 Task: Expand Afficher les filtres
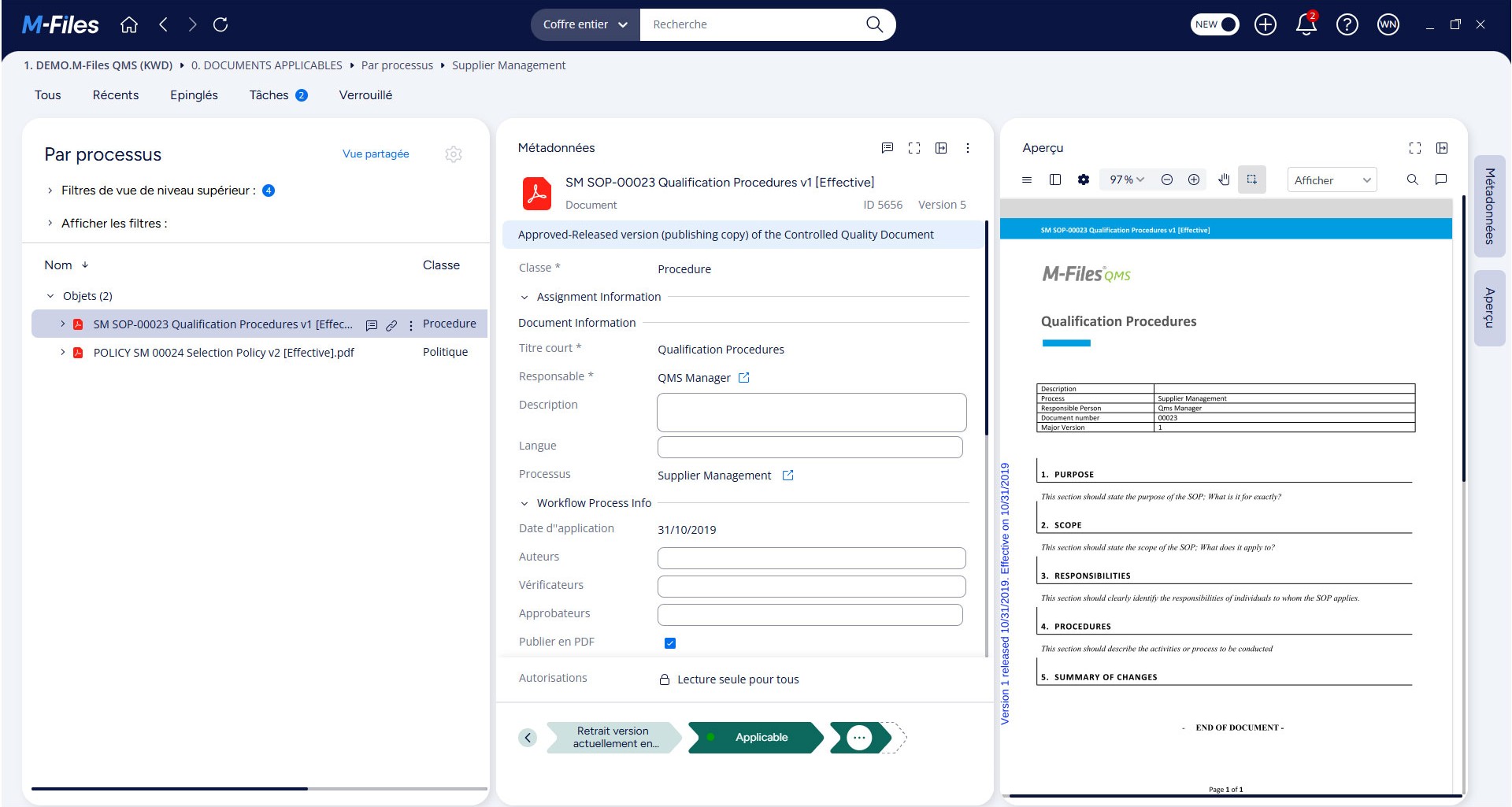50,224
